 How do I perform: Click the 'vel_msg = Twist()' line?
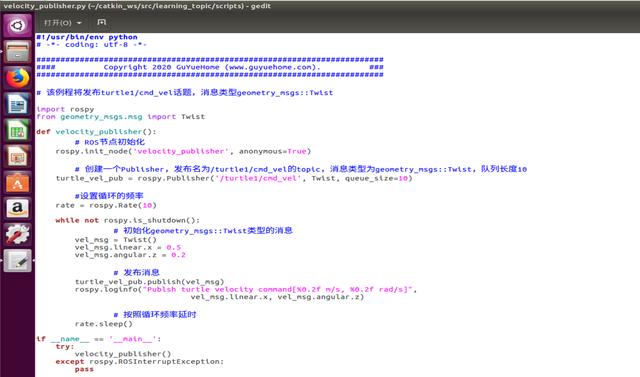tap(116, 240)
